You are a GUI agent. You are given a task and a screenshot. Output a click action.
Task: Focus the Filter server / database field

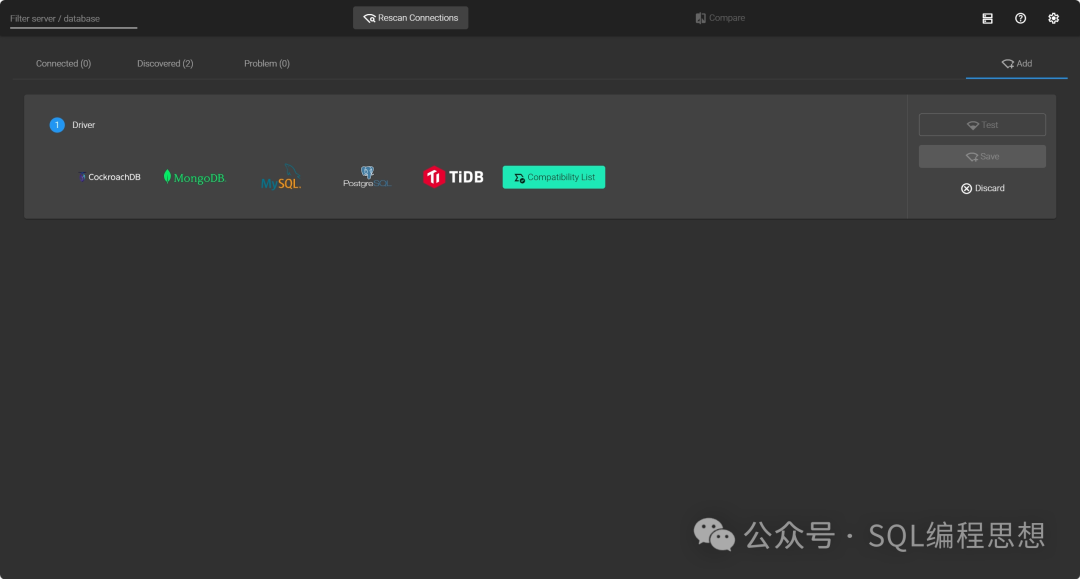click(x=73, y=19)
